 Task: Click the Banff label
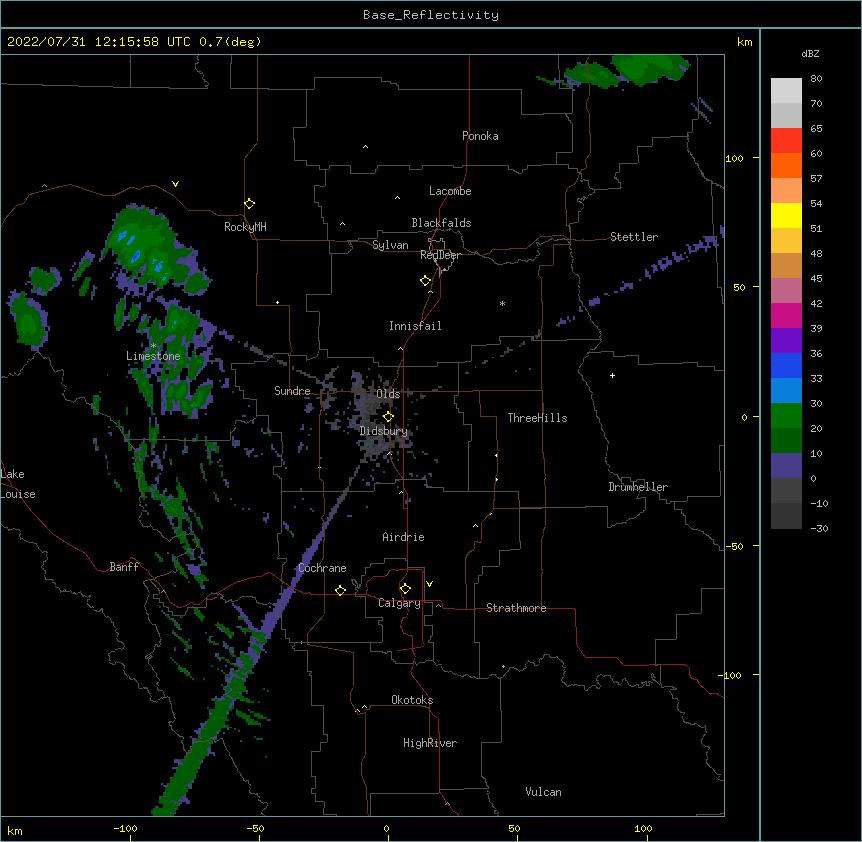(124, 567)
